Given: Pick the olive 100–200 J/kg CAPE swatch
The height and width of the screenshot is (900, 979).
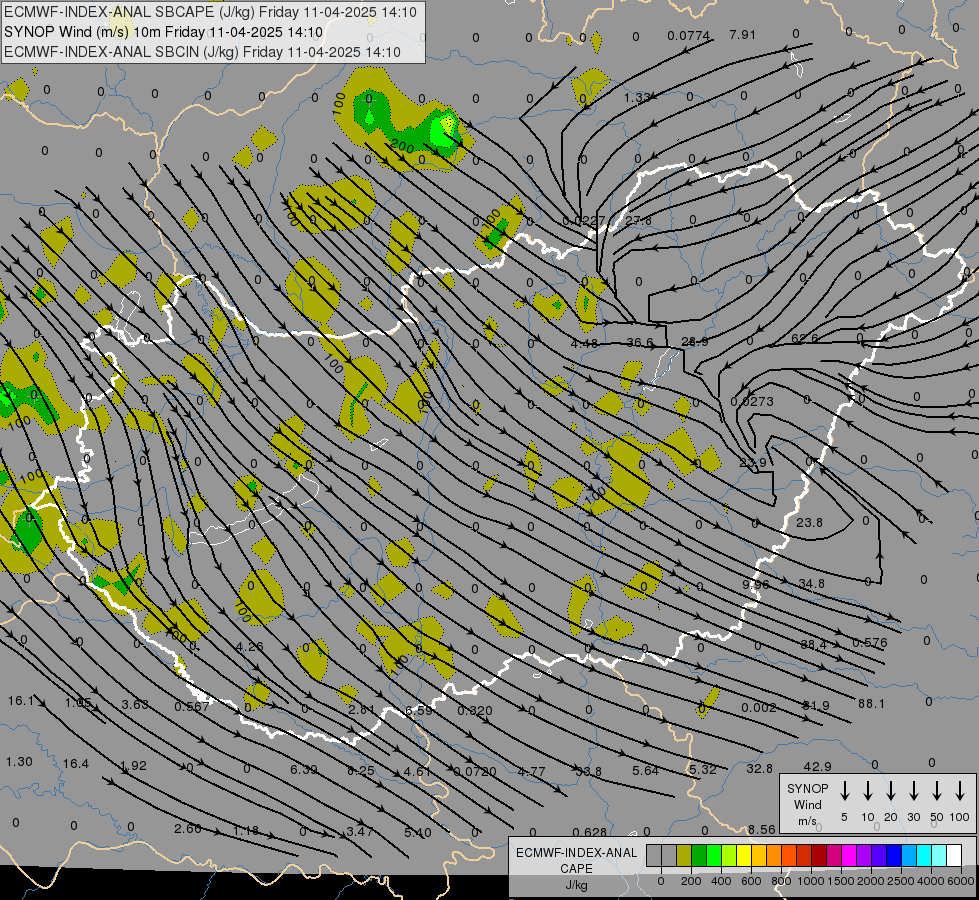Looking at the screenshot, I should 684,856.
